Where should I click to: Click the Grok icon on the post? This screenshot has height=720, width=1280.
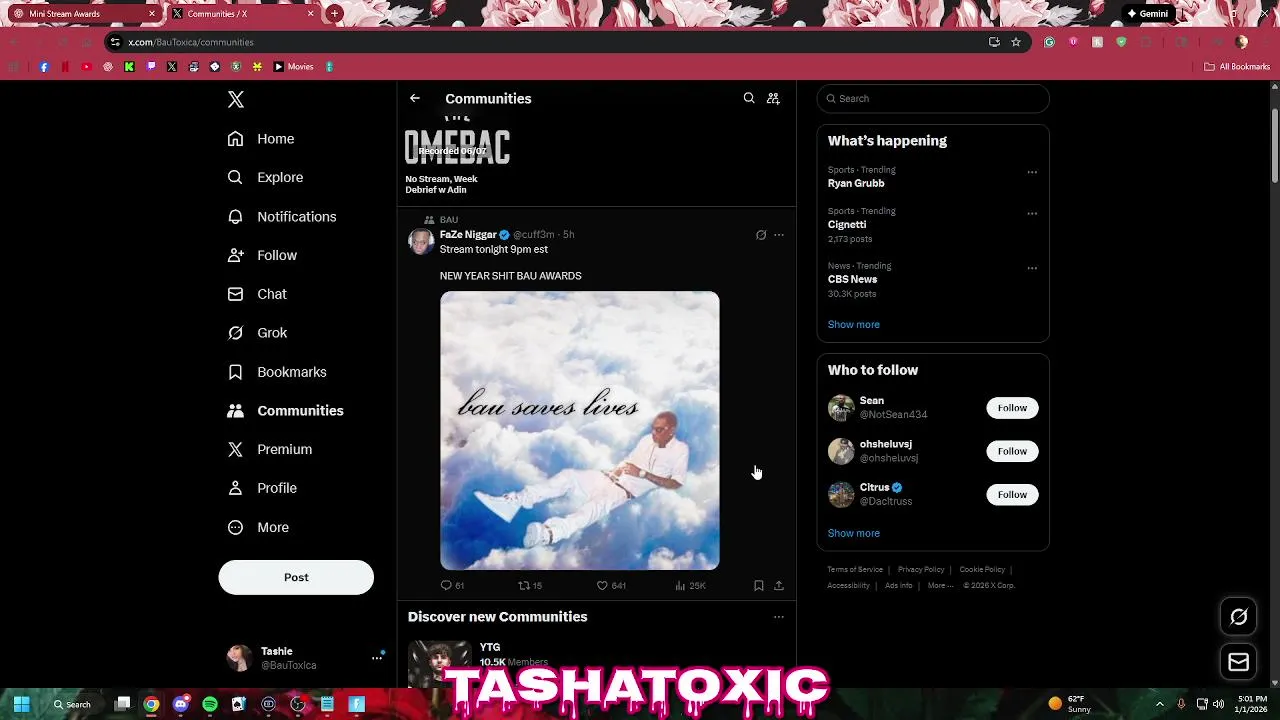tap(761, 235)
